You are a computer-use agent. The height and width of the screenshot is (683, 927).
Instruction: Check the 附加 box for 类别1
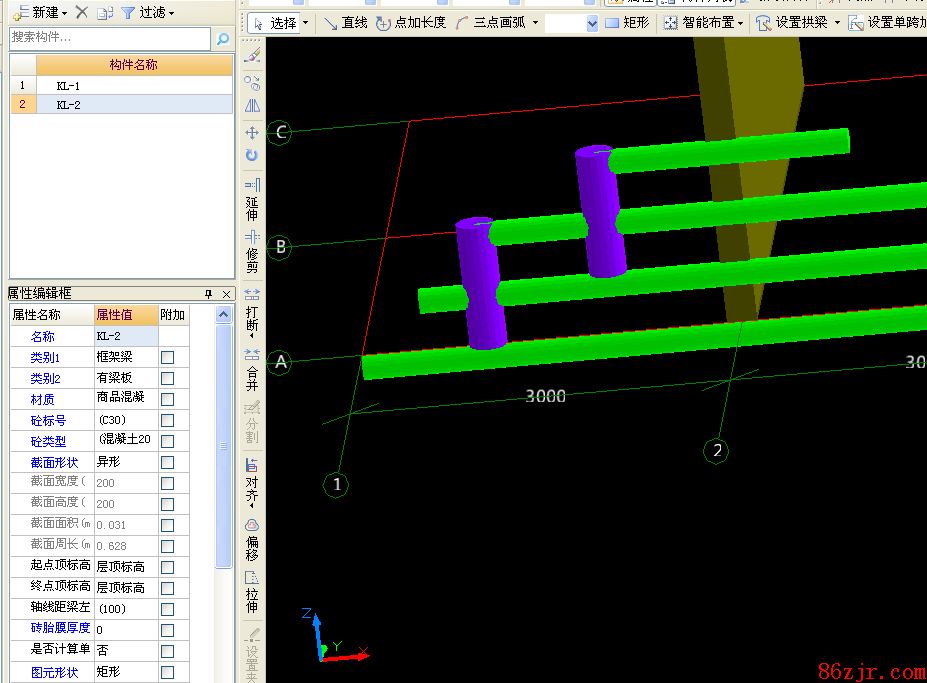click(x=168, y=357)
